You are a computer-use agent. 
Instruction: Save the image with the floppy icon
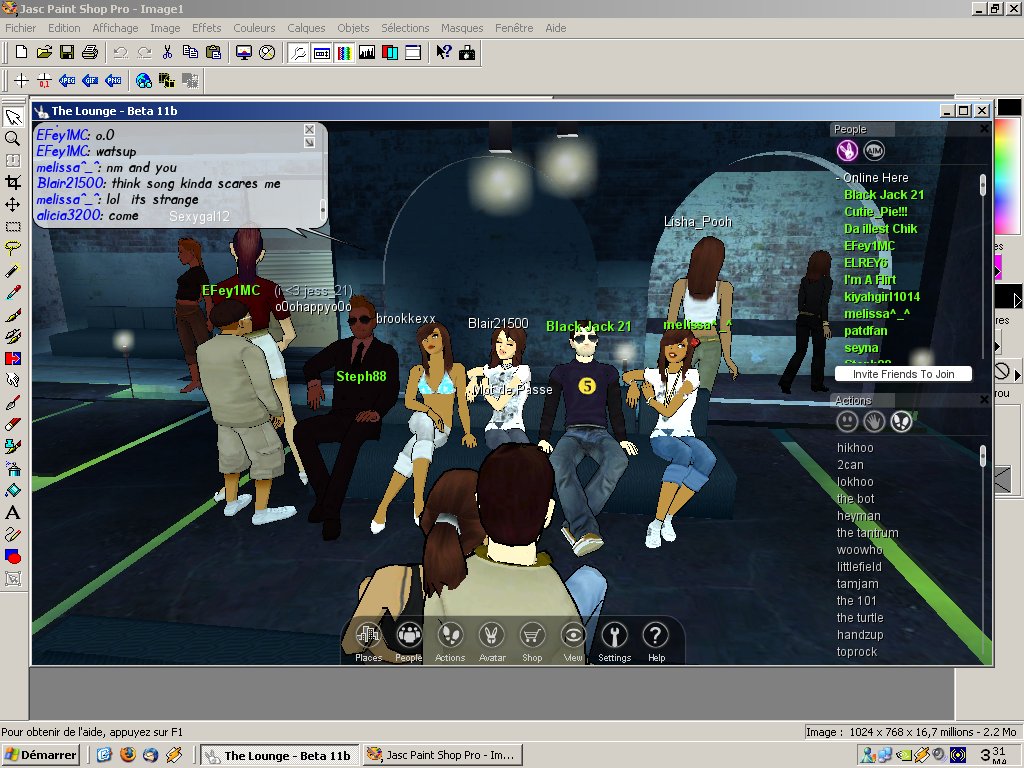click(x=67, y=52)
